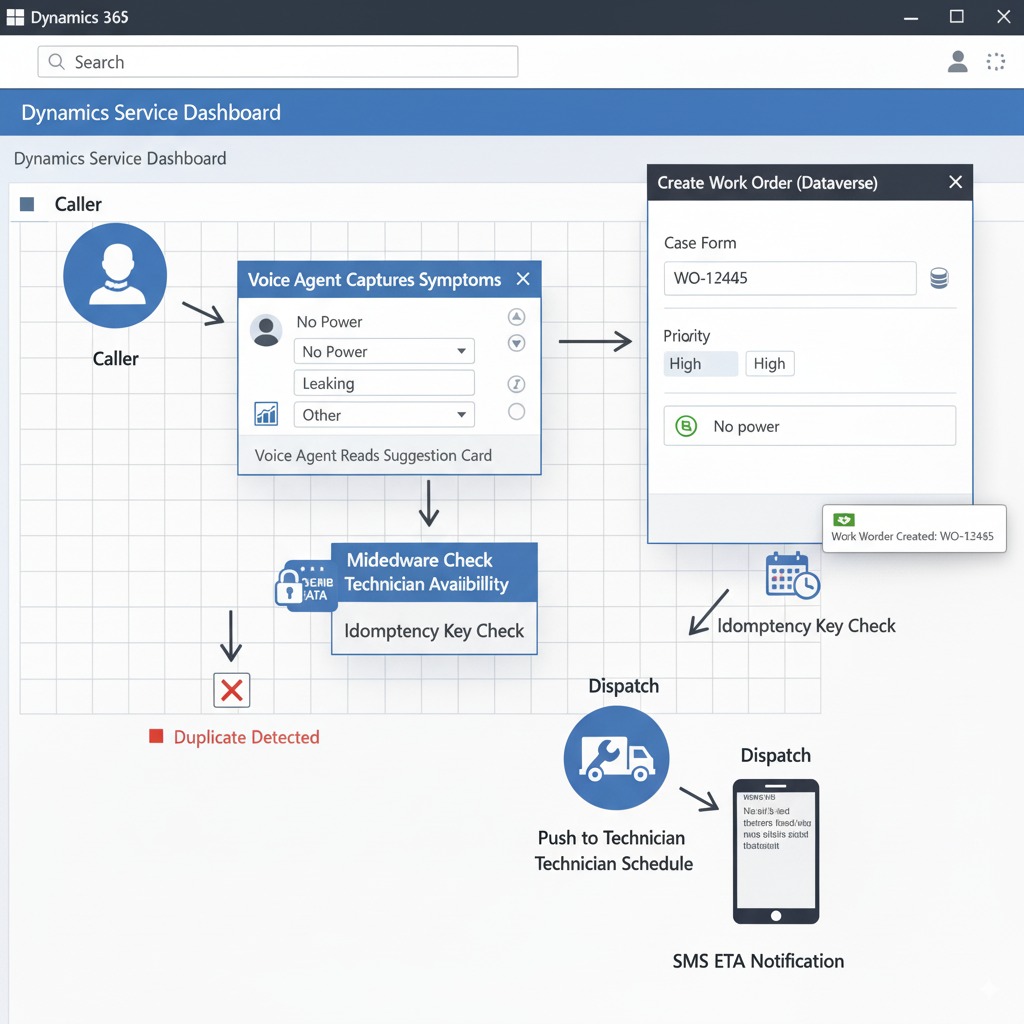Click the No power field in the Work Order dialog

[x=810, y=426]
